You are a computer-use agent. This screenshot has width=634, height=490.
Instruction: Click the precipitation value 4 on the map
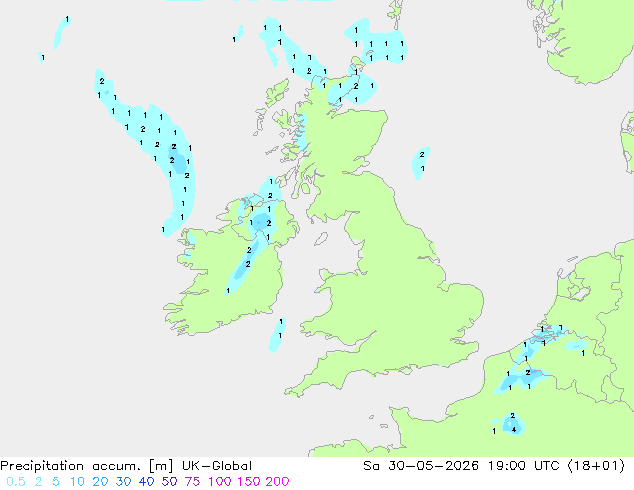(514, 429)
